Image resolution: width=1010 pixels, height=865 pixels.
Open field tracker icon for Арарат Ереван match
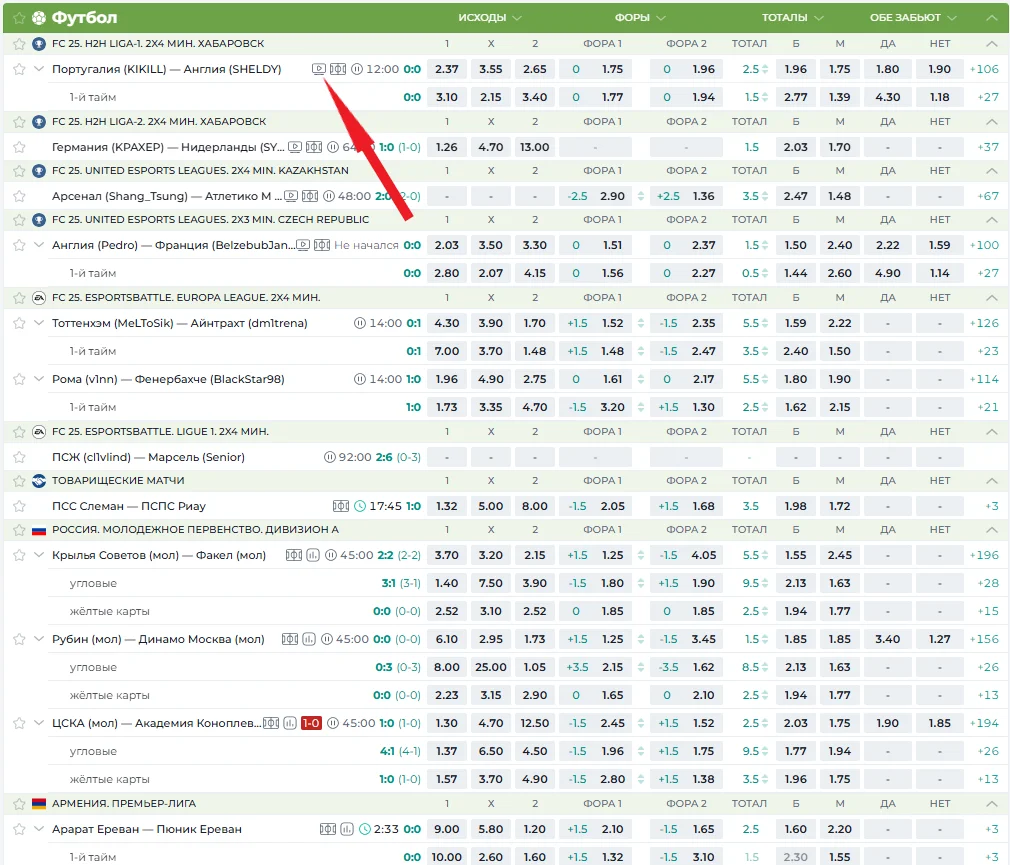point(328,829)
